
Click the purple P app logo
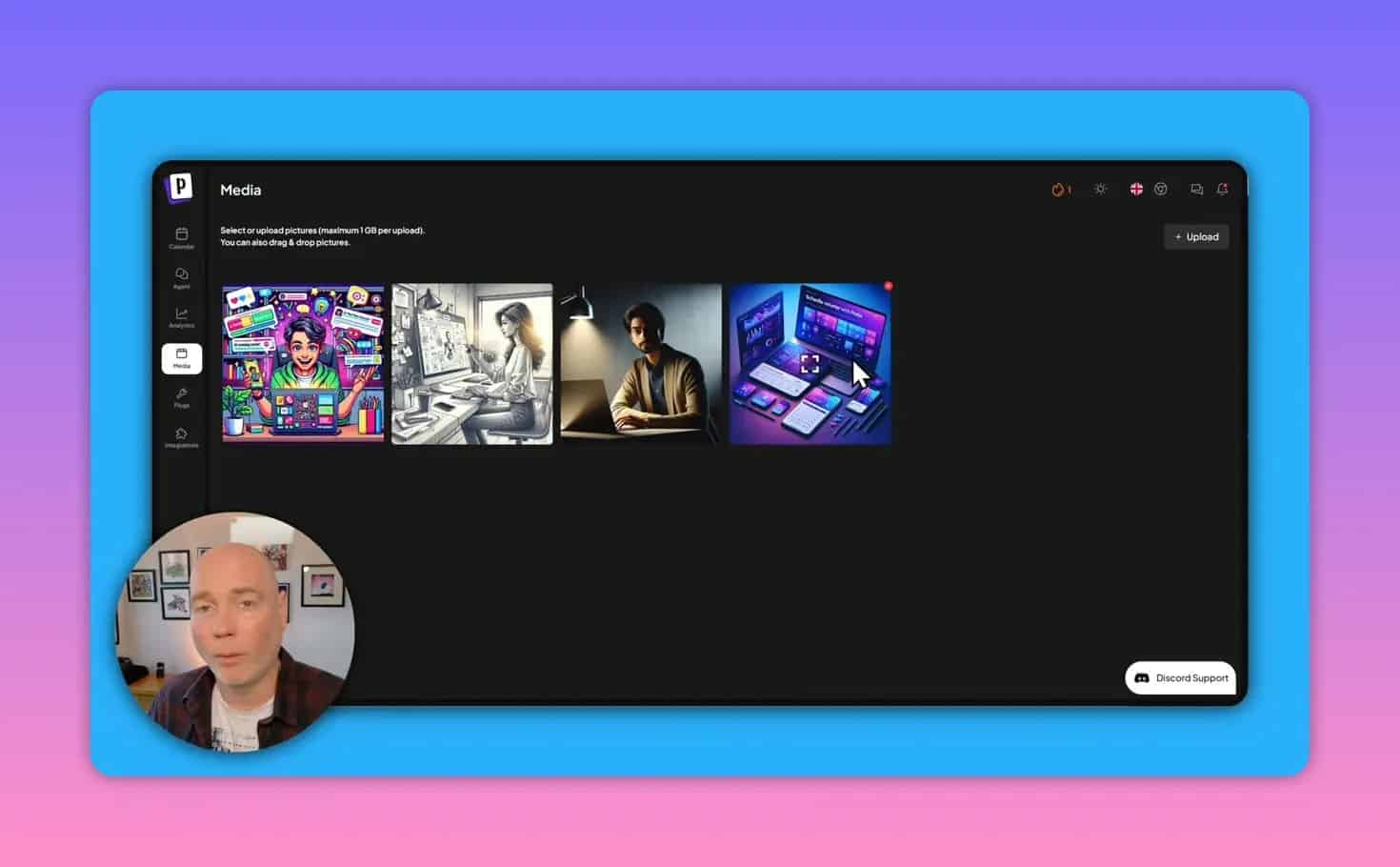pos(179,188)
